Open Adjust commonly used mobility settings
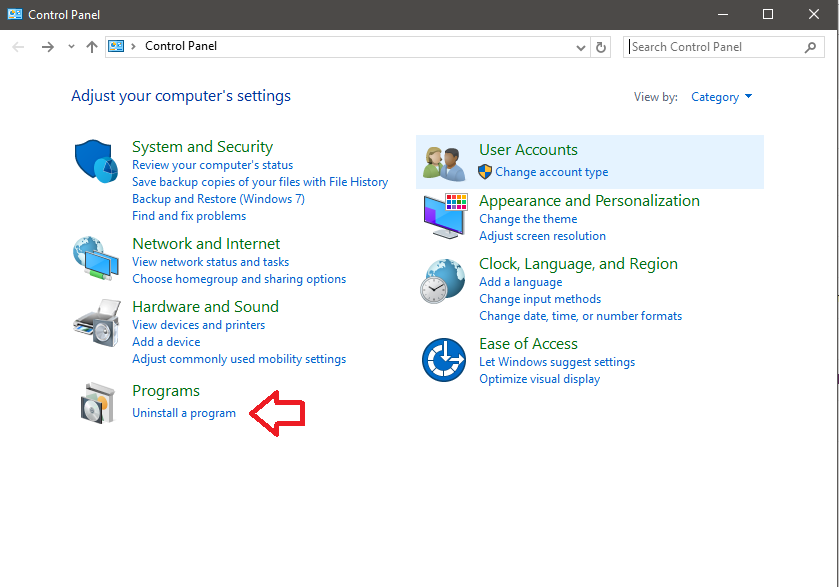 (x=239, y=359)
